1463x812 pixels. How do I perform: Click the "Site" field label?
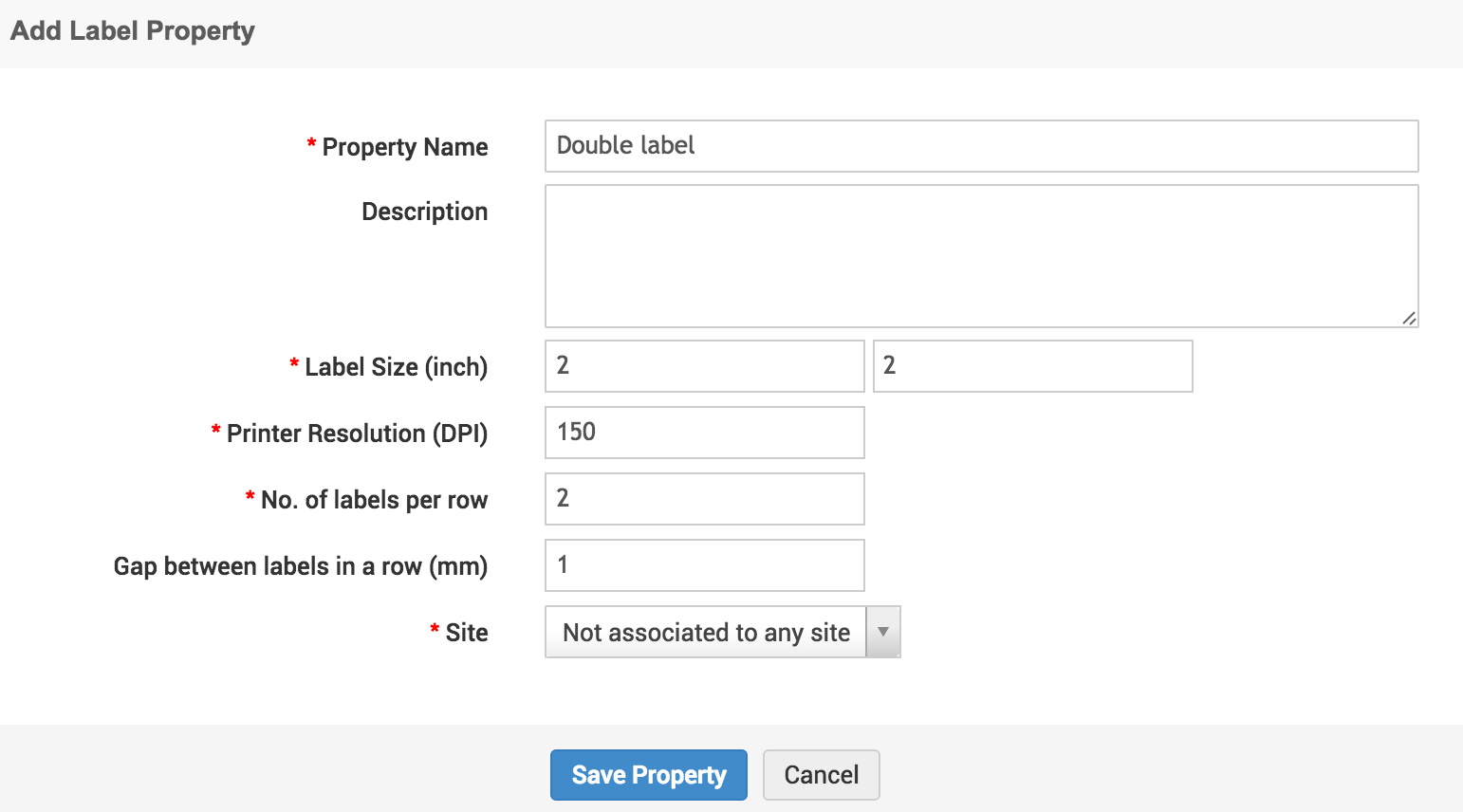point(467,633)
